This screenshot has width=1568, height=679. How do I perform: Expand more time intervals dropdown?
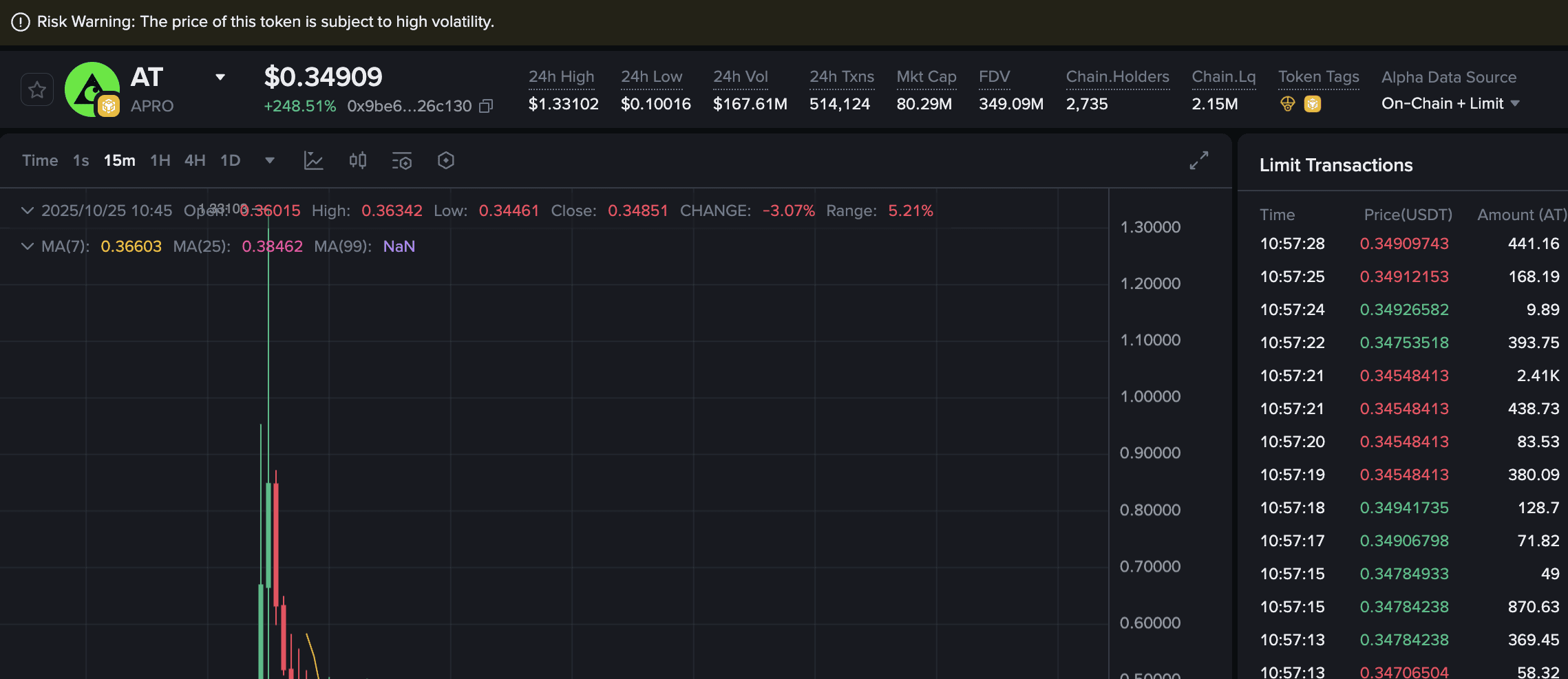pos(270,160)
